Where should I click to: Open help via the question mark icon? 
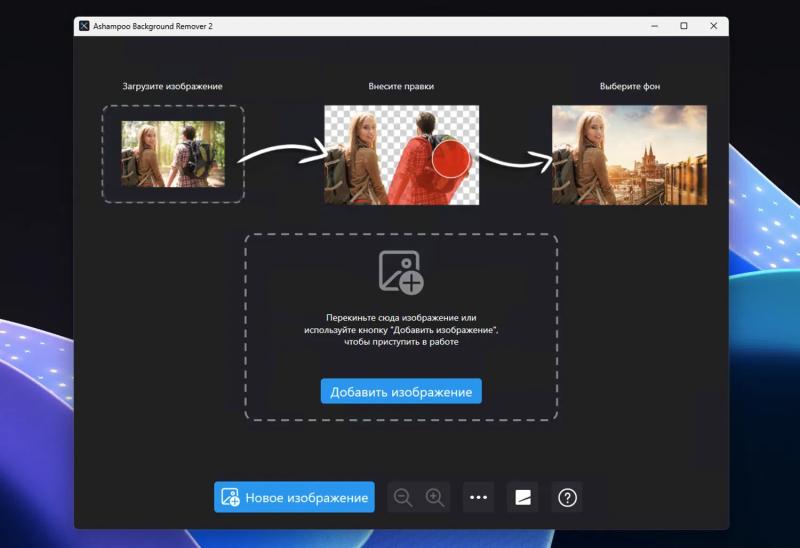tap(567, 497)
